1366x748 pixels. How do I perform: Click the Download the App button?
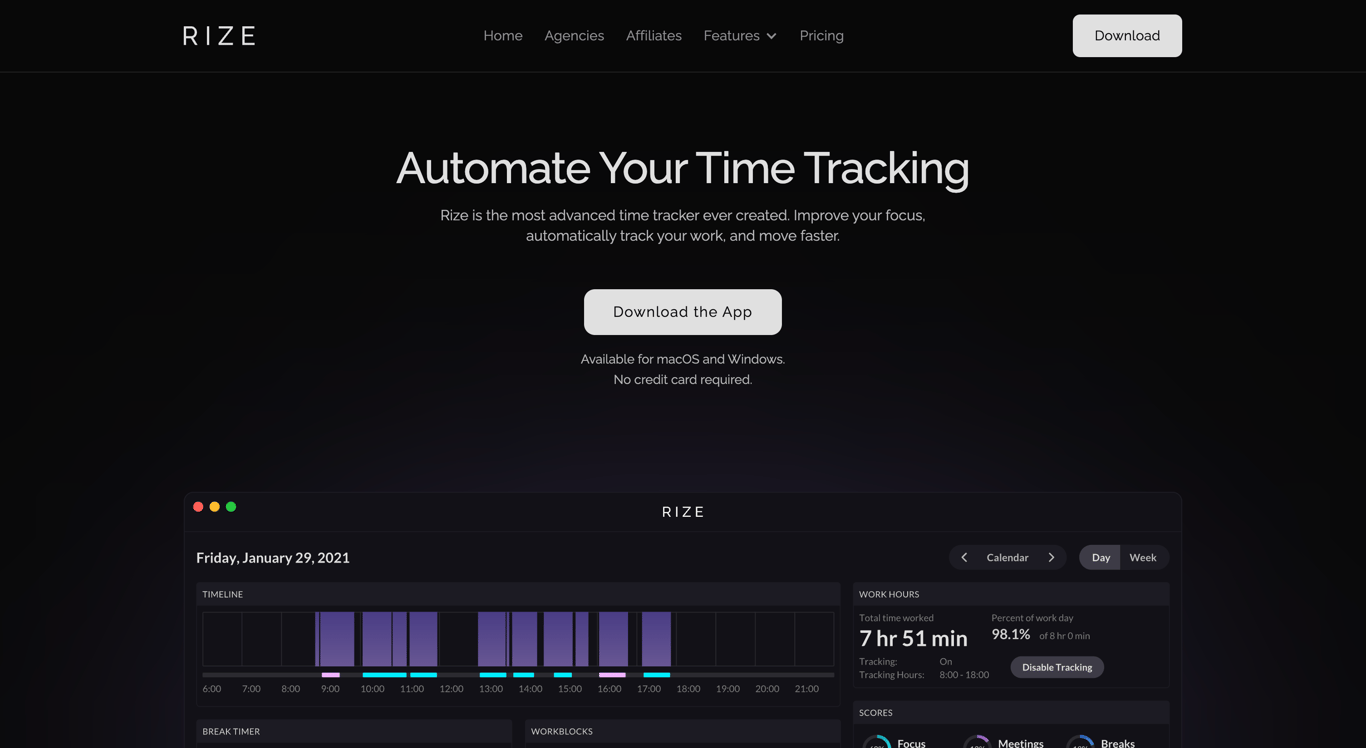click(x=683, y=311)
